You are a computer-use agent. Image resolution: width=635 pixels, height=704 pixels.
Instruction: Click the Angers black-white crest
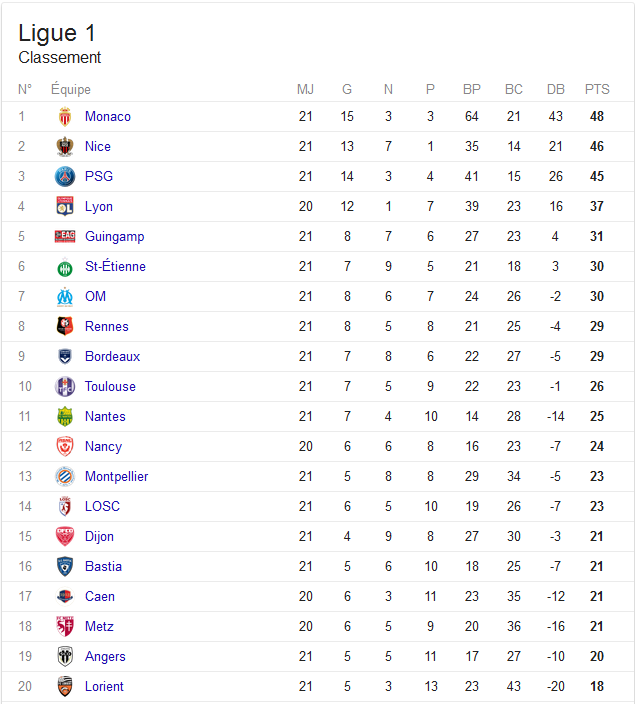[x=65, y=656]
